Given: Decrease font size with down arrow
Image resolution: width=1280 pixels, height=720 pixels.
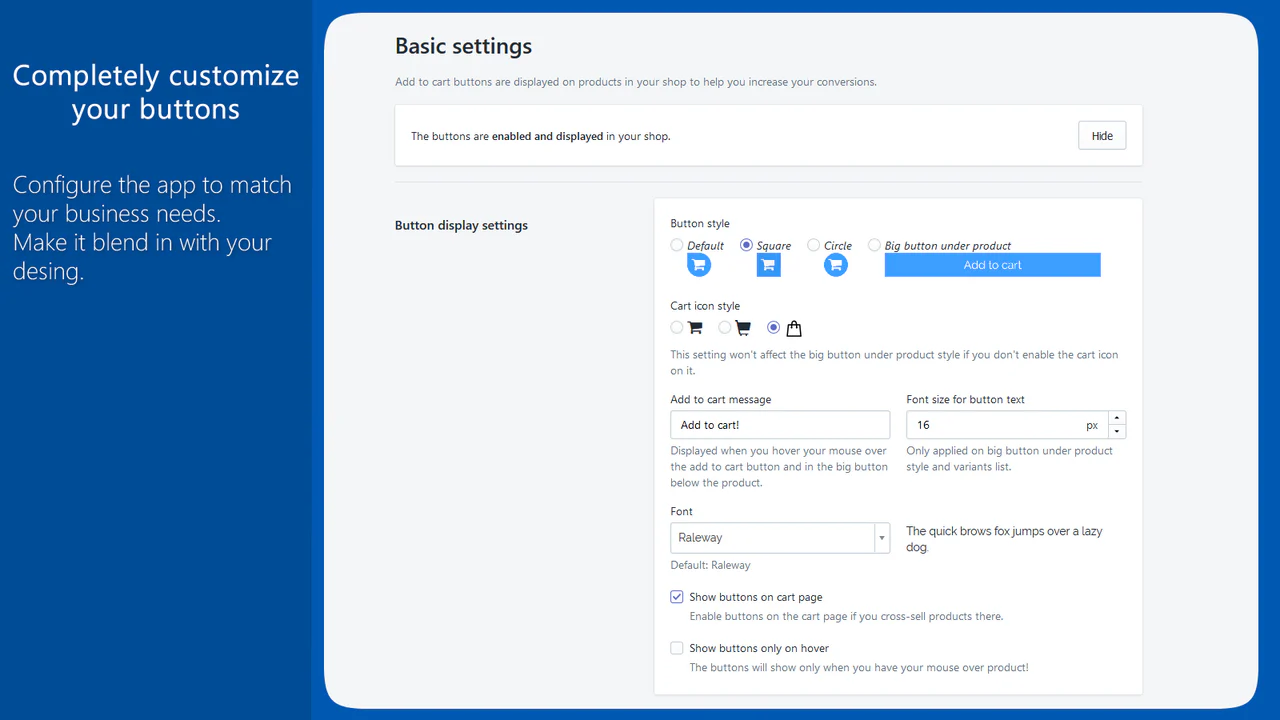Looking at the screenshot, I should tap(1117, 432).
